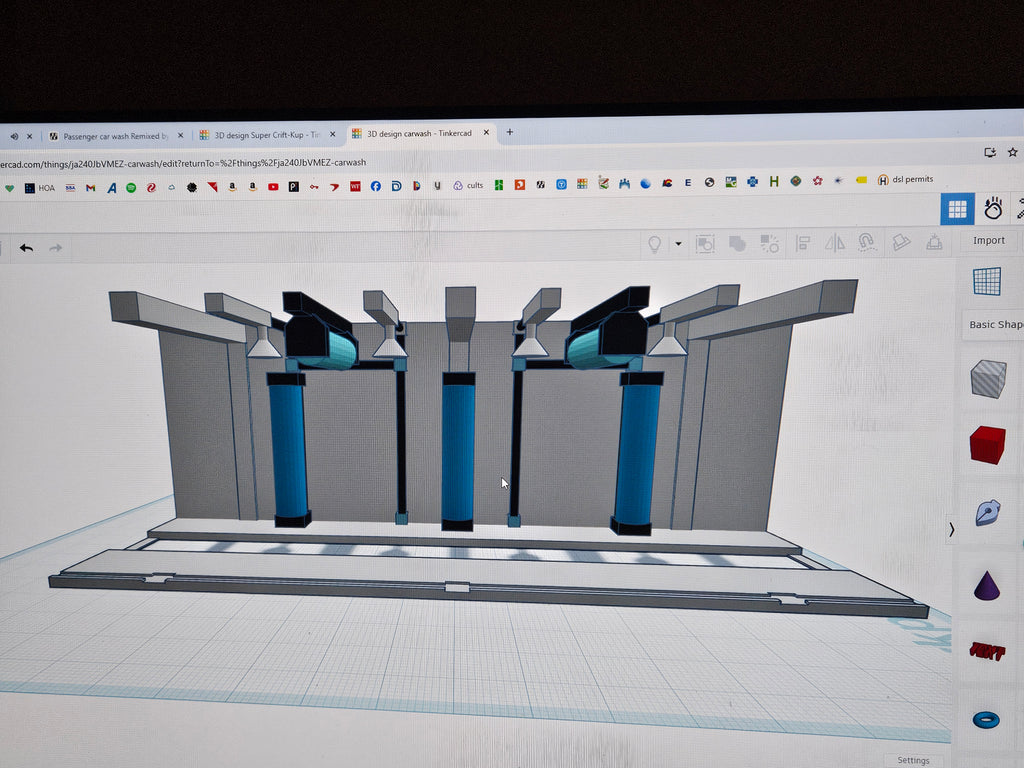Open the Align tool
This screenshot has width=1024, height=768.
[803, 244]
